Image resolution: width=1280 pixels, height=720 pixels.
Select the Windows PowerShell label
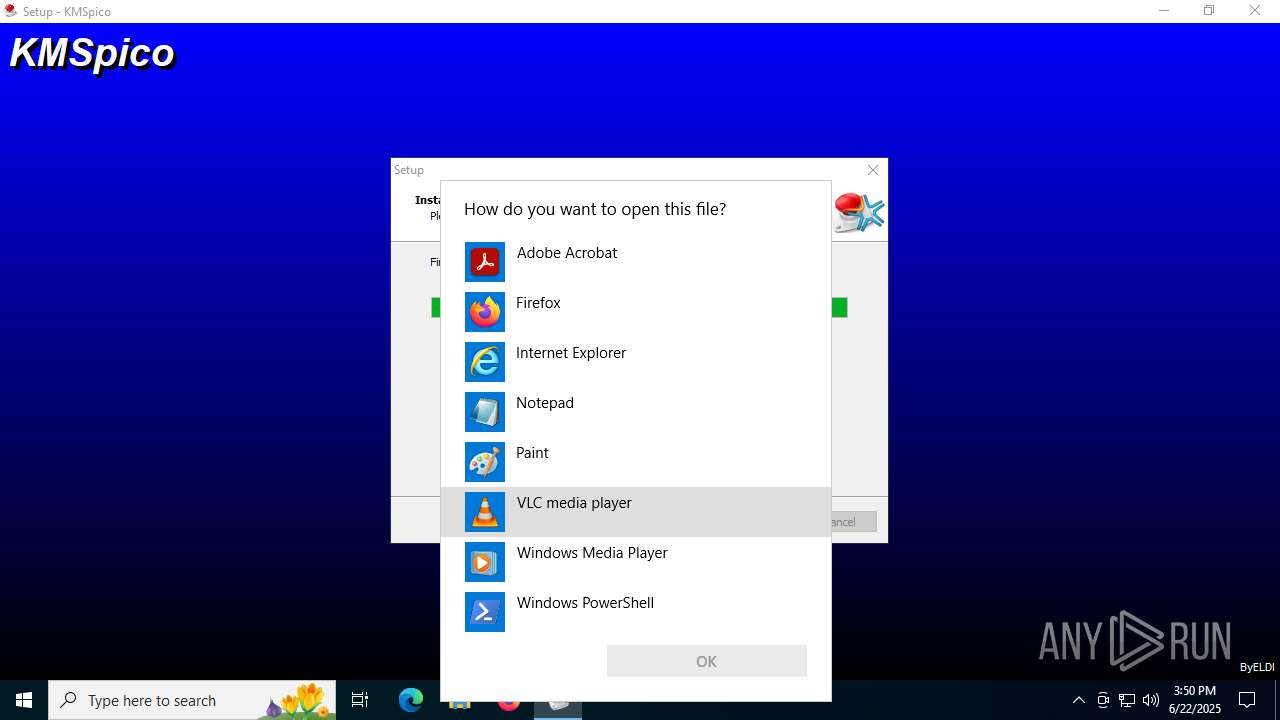[585, 603]
